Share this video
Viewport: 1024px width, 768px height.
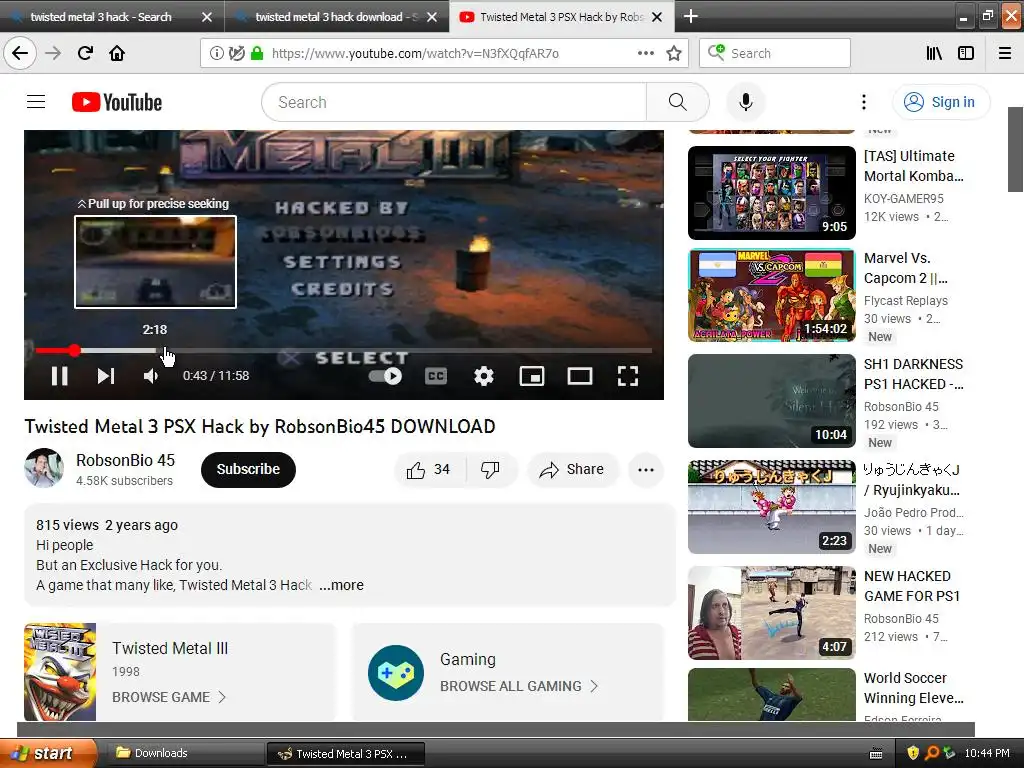pyautogui.click(x=572, y=470)
